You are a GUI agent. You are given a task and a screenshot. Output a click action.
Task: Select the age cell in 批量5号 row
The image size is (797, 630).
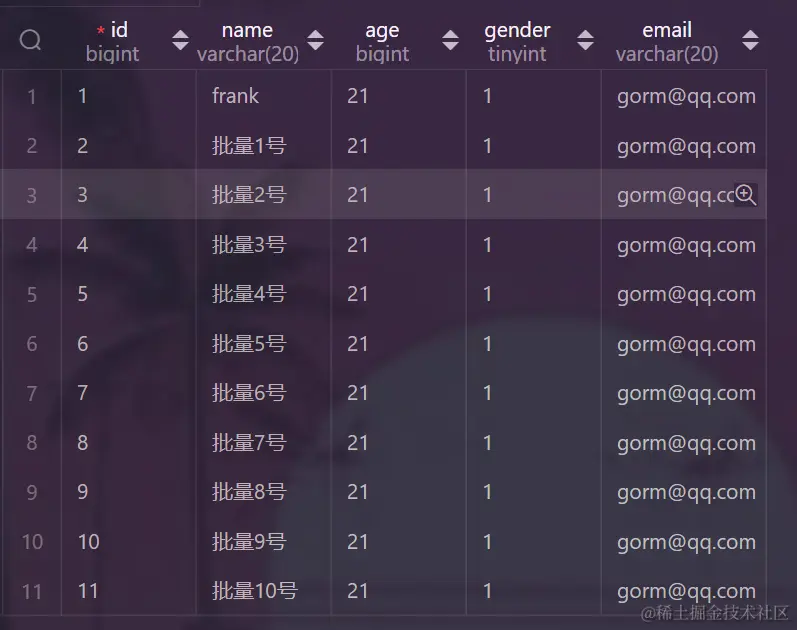pos(398,344)
